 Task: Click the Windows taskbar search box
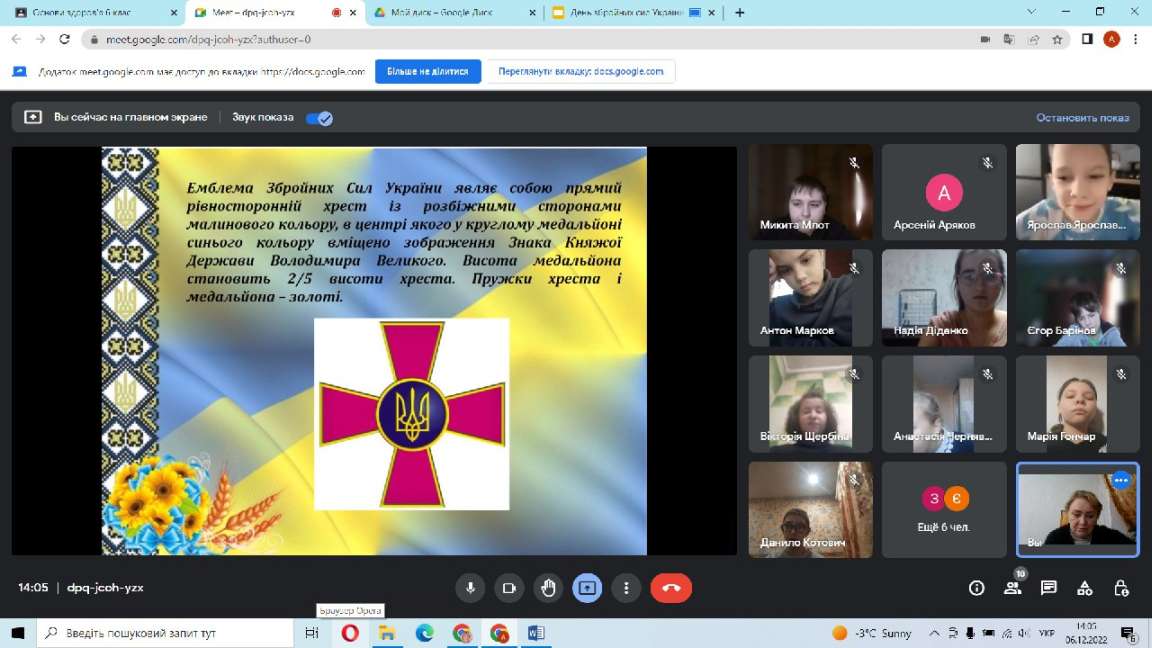pyautogui.click(x=165, y=633)
